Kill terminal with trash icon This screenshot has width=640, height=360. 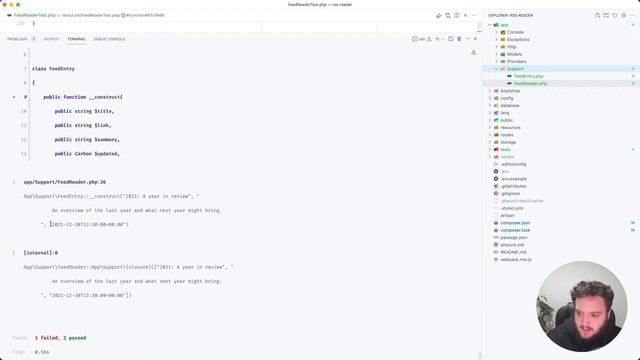point(459,39)
